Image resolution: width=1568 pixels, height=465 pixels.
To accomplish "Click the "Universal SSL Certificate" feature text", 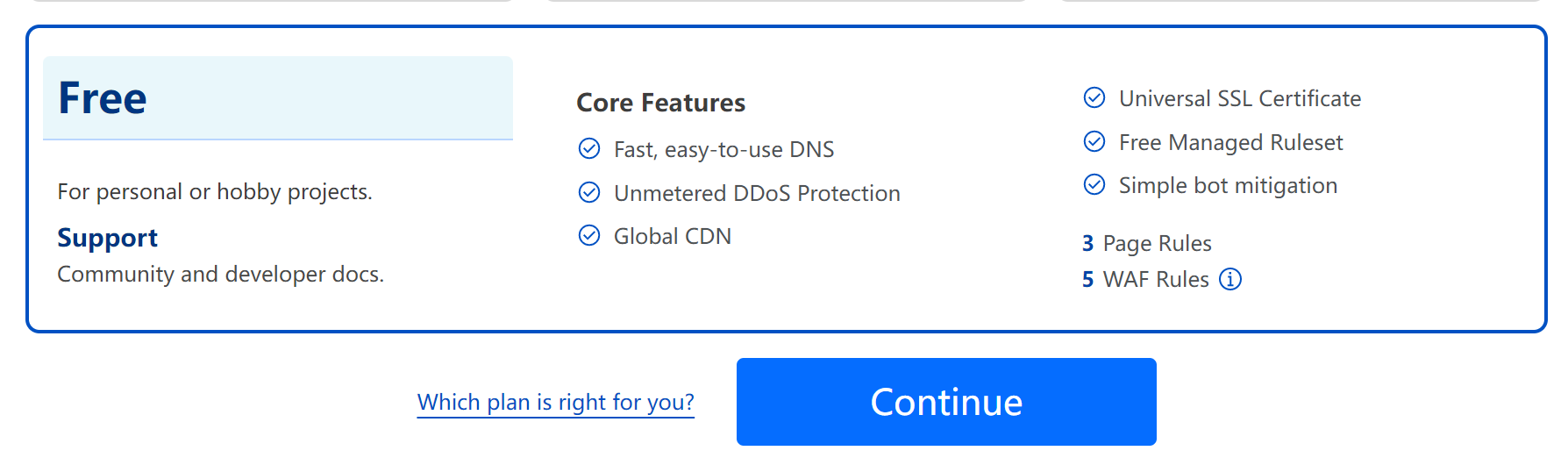I will coord(1239,98).
